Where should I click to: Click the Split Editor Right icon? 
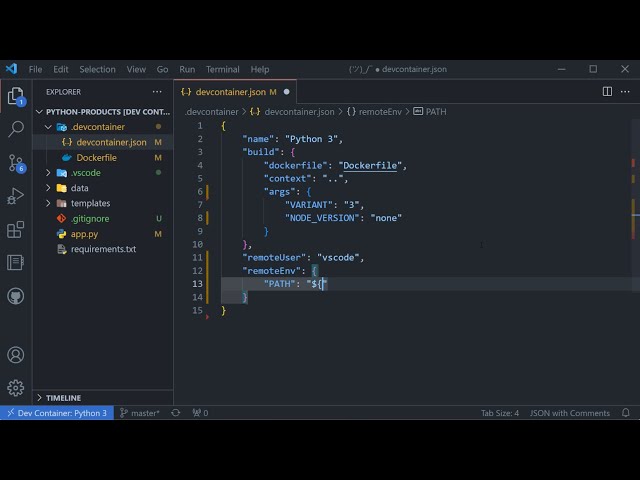[x=607, y=91]
